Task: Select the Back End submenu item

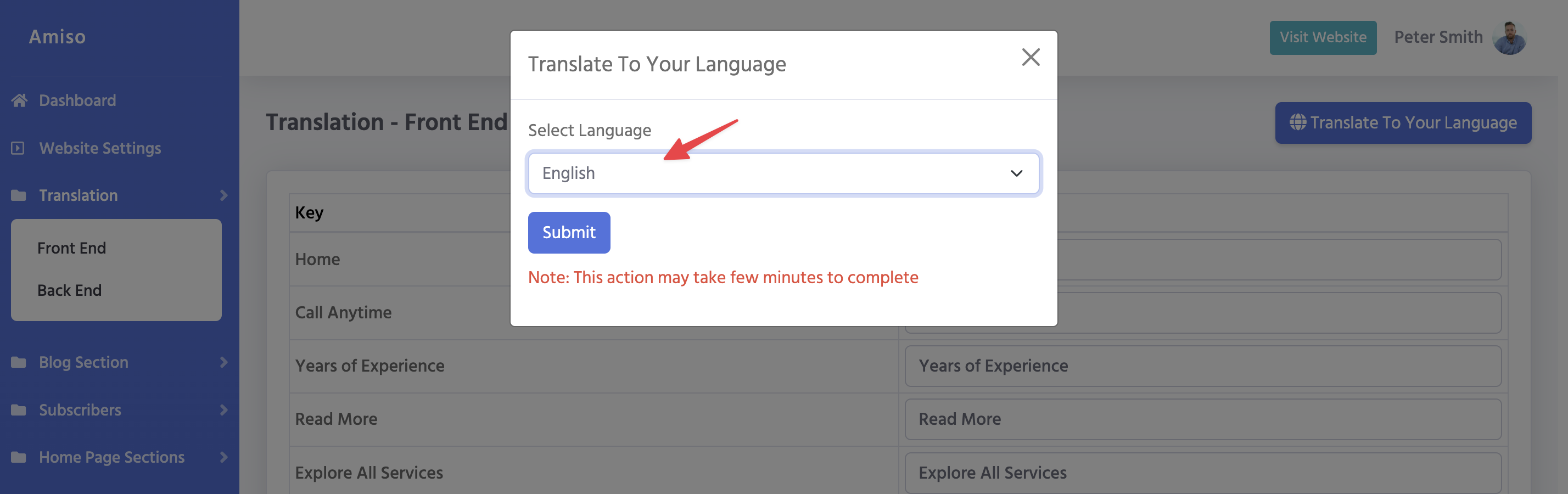Action: click(x=69, y=290)
